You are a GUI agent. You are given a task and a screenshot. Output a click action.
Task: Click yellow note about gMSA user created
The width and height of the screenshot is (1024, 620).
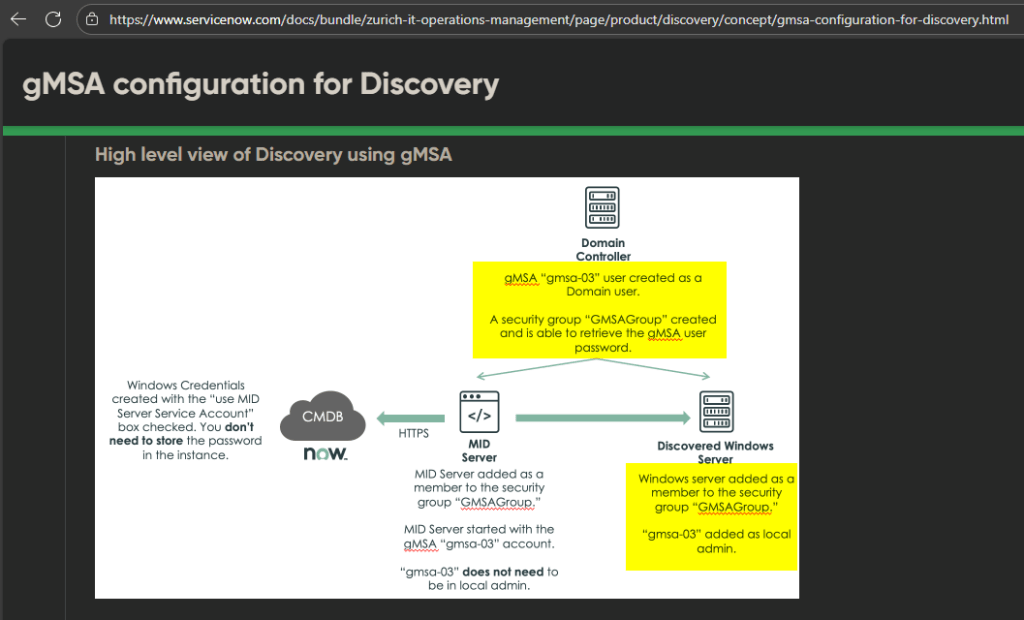pyautogui.click(x=602, y=309)
